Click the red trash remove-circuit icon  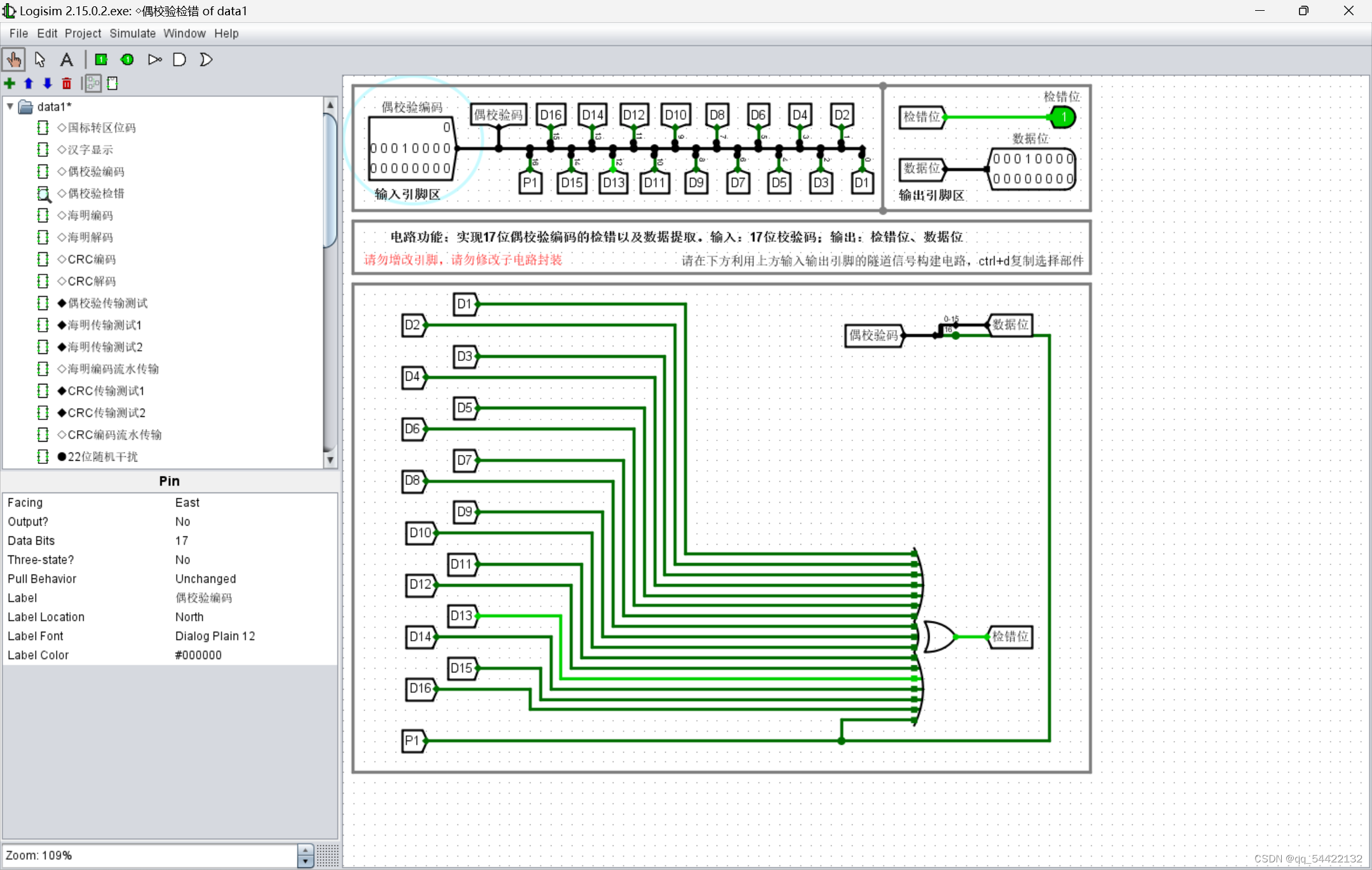point(67,83)
